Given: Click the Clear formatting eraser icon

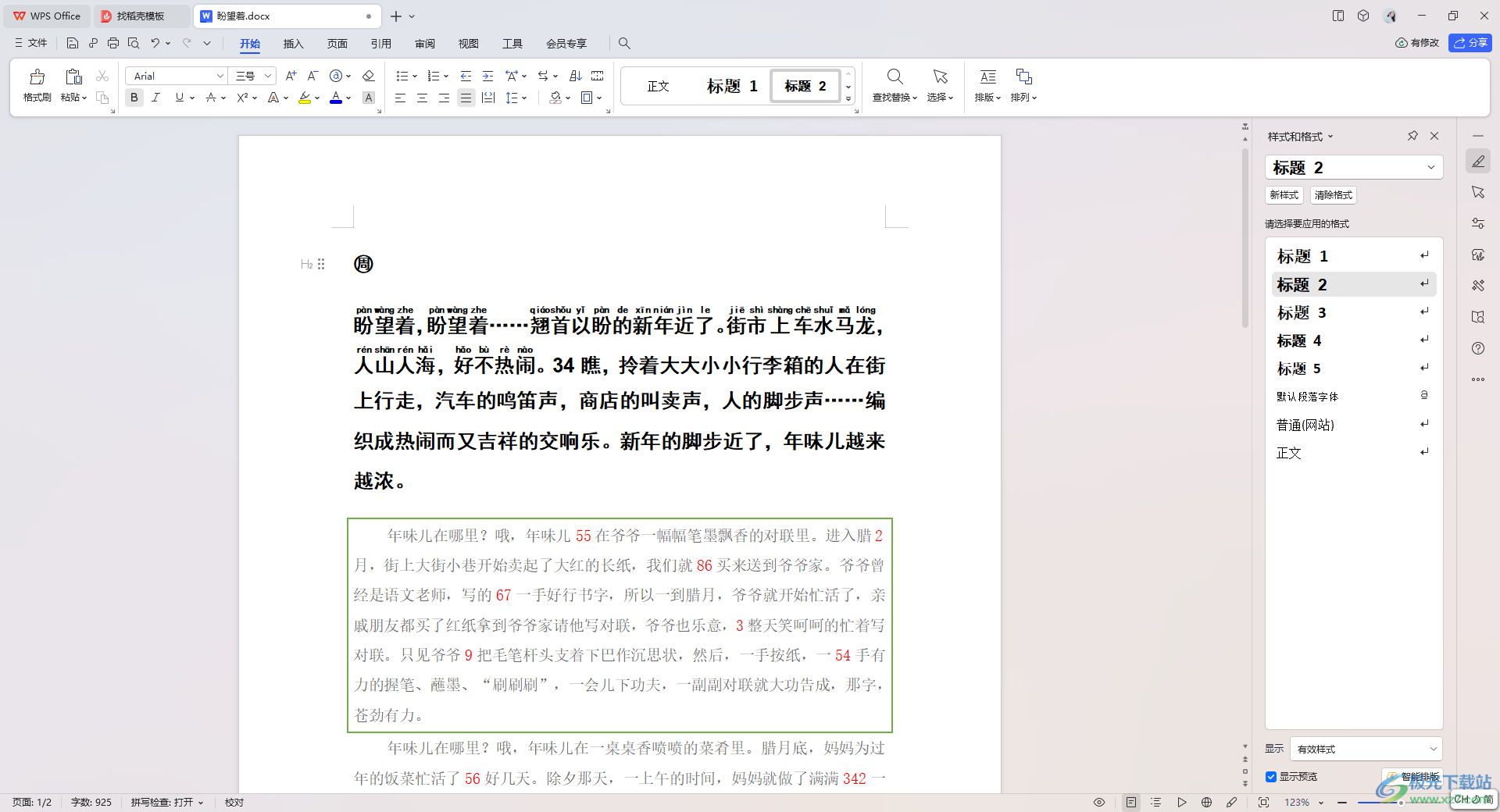Looking at the screenshot, I should tap(369, 76).
